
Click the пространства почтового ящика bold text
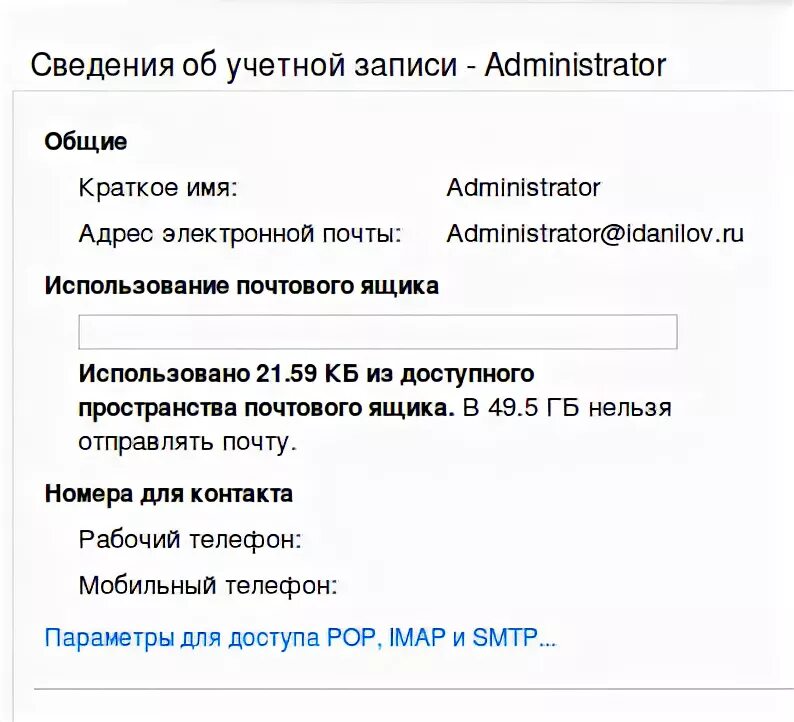[x=266, y=409]
